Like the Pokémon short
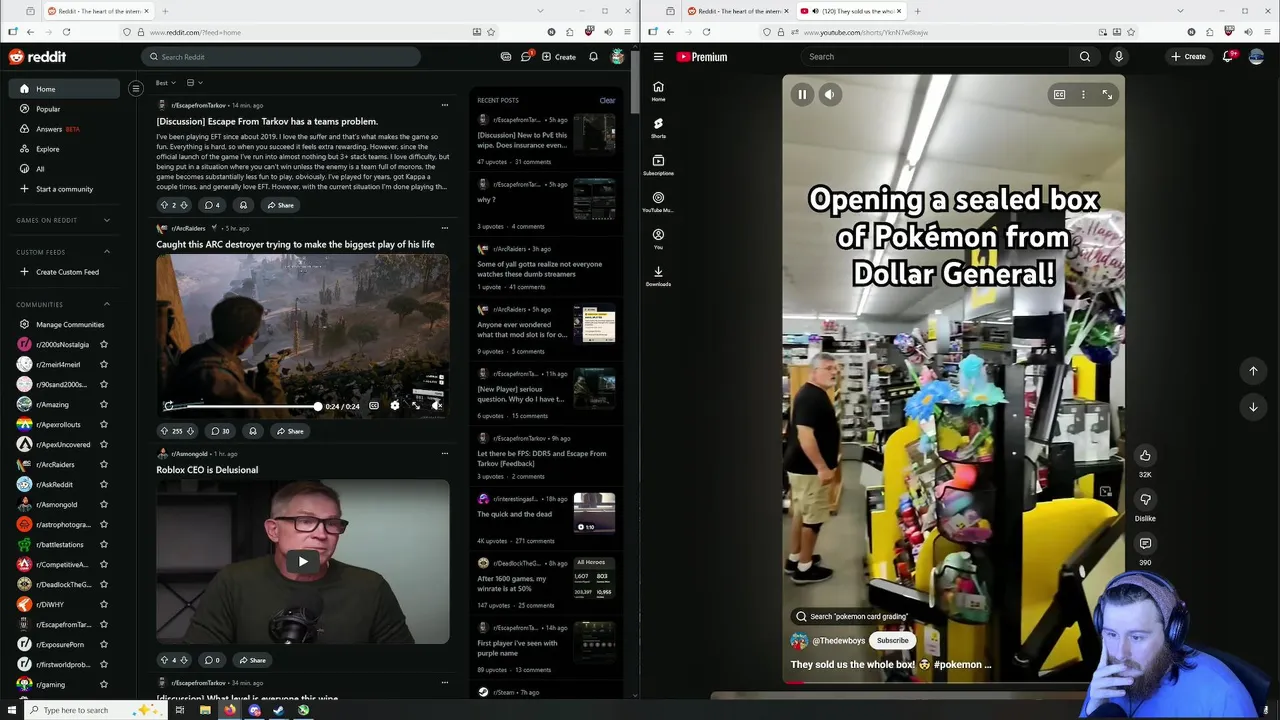This screenshot has width=1280, height=720. 1145,456
